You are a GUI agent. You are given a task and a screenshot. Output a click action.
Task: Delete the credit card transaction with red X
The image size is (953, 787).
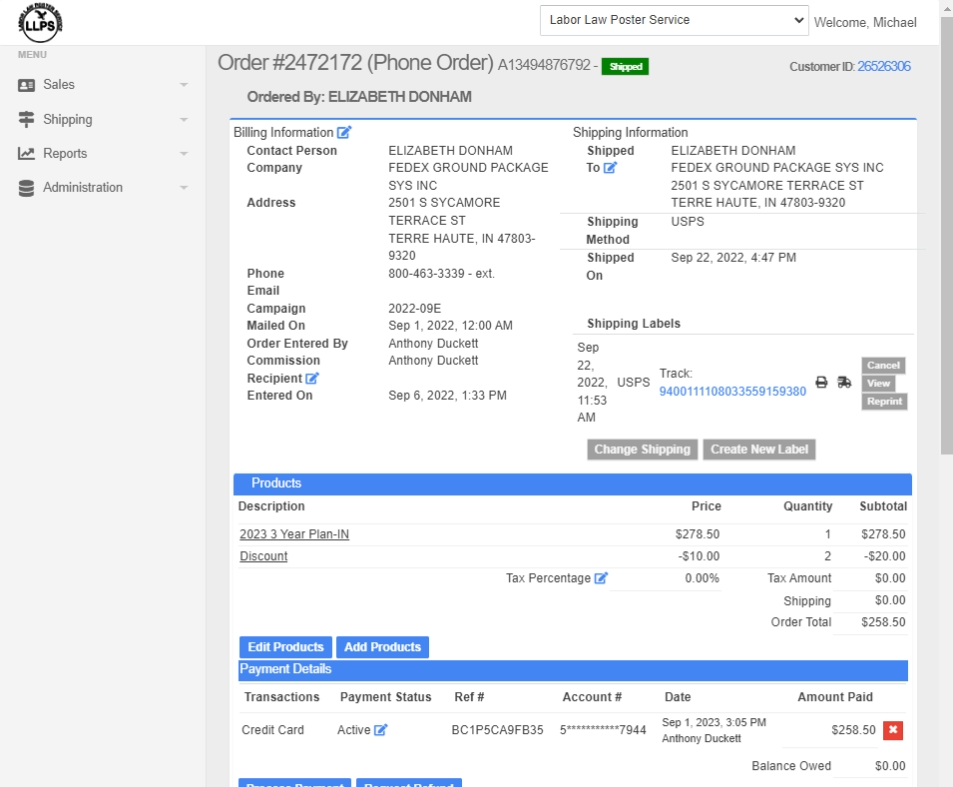(x=893, y=730)
